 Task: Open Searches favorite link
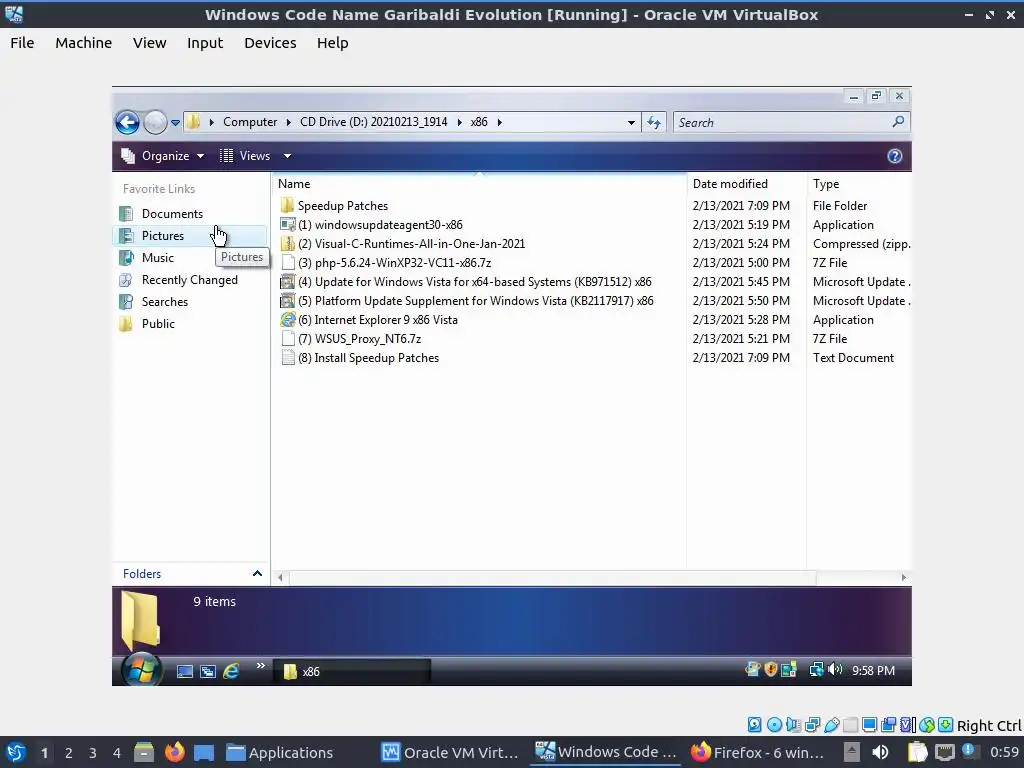pyautogui.click(x=165, y=302)
